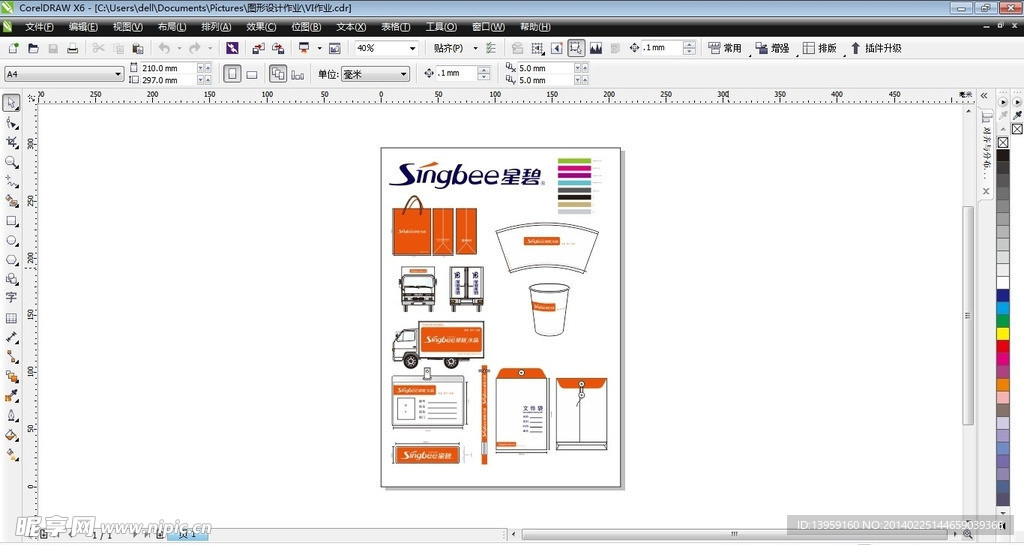The image size is (1024, 545).
Task: Pick the yellow swatch in color palette
Action: [1003, 333]
